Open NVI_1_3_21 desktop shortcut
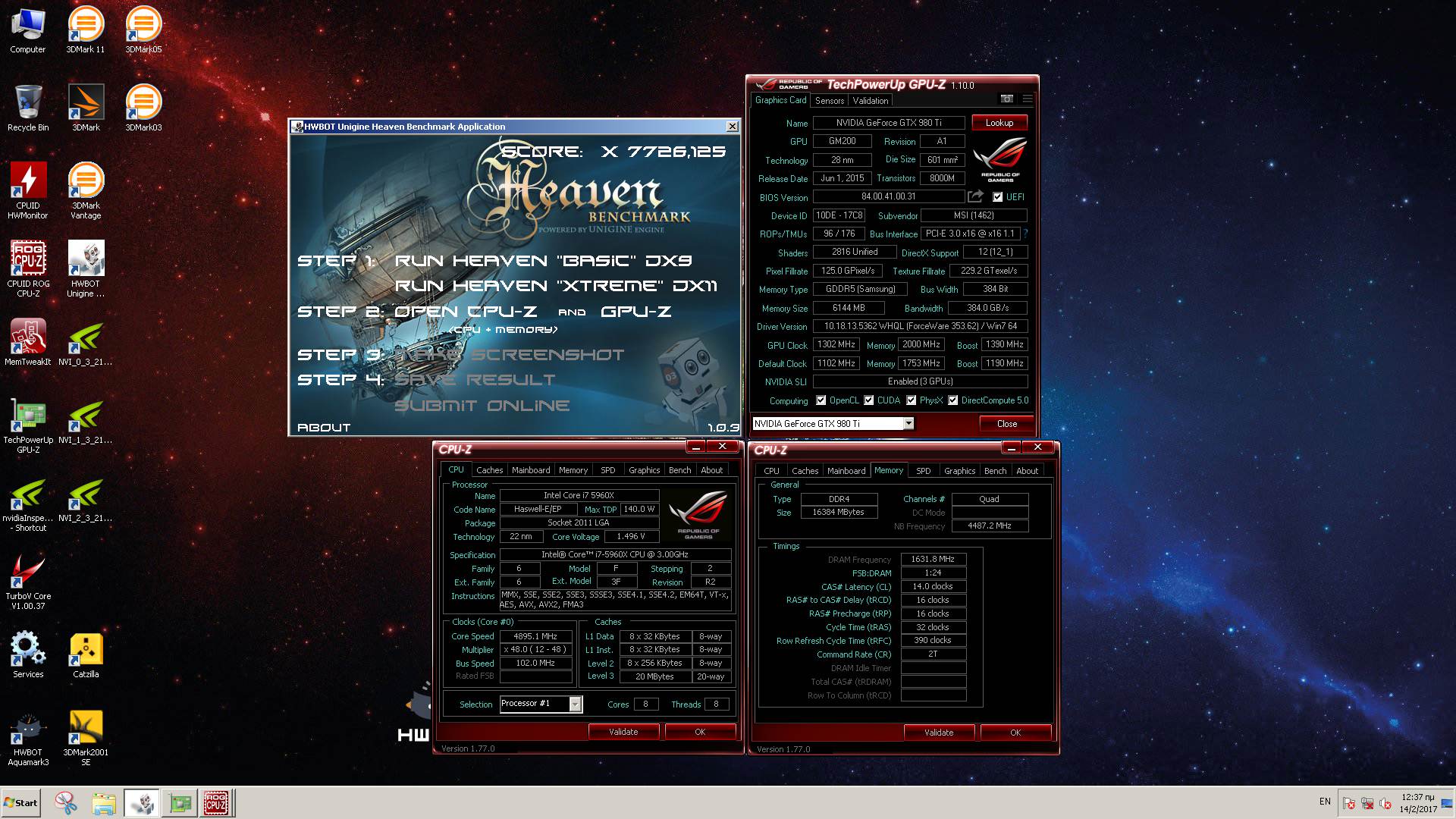1456x819 pixels. click(86, 421)
